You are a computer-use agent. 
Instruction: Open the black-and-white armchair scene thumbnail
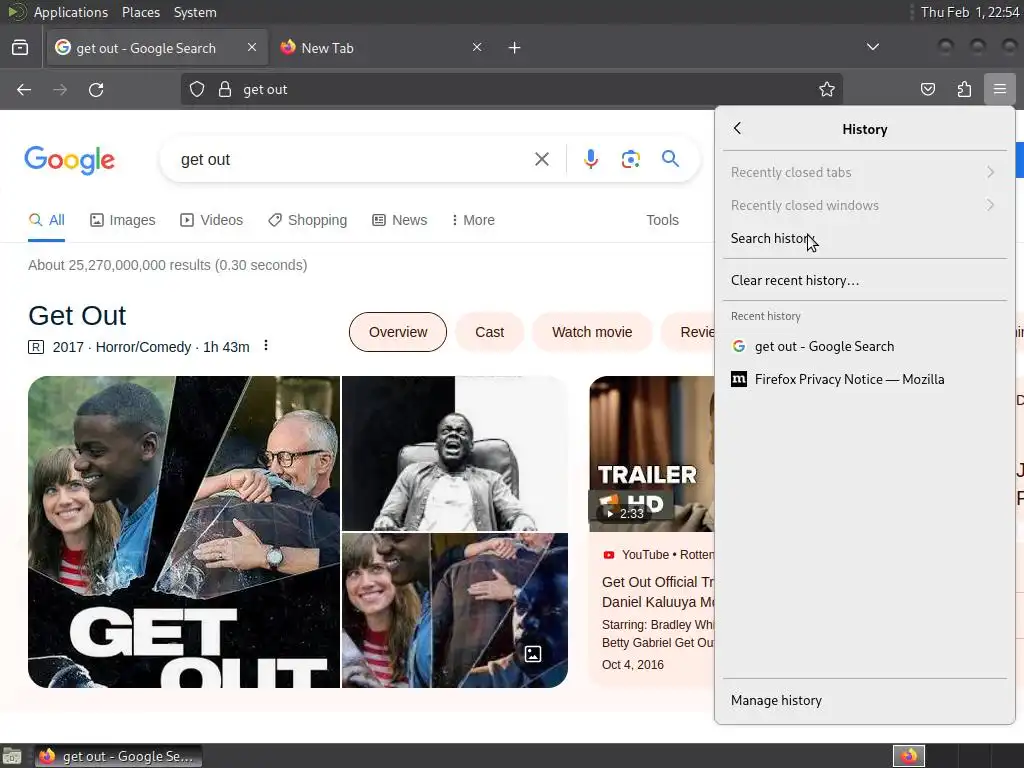coord(455,453)
